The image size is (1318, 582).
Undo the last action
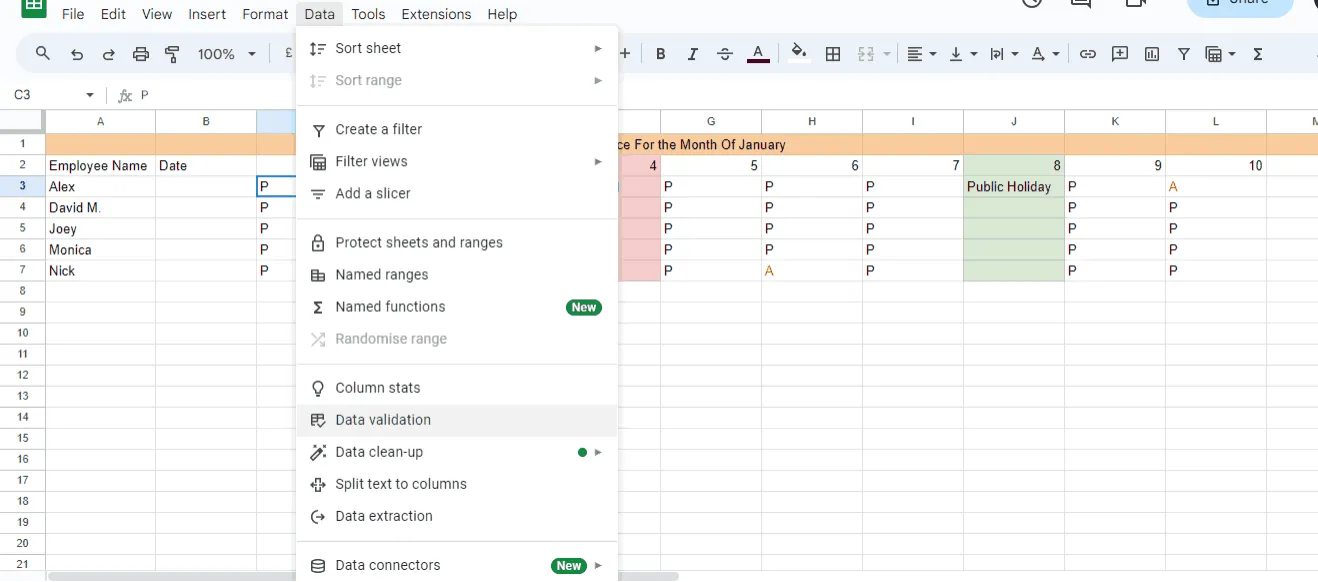(x=77, y=54)
